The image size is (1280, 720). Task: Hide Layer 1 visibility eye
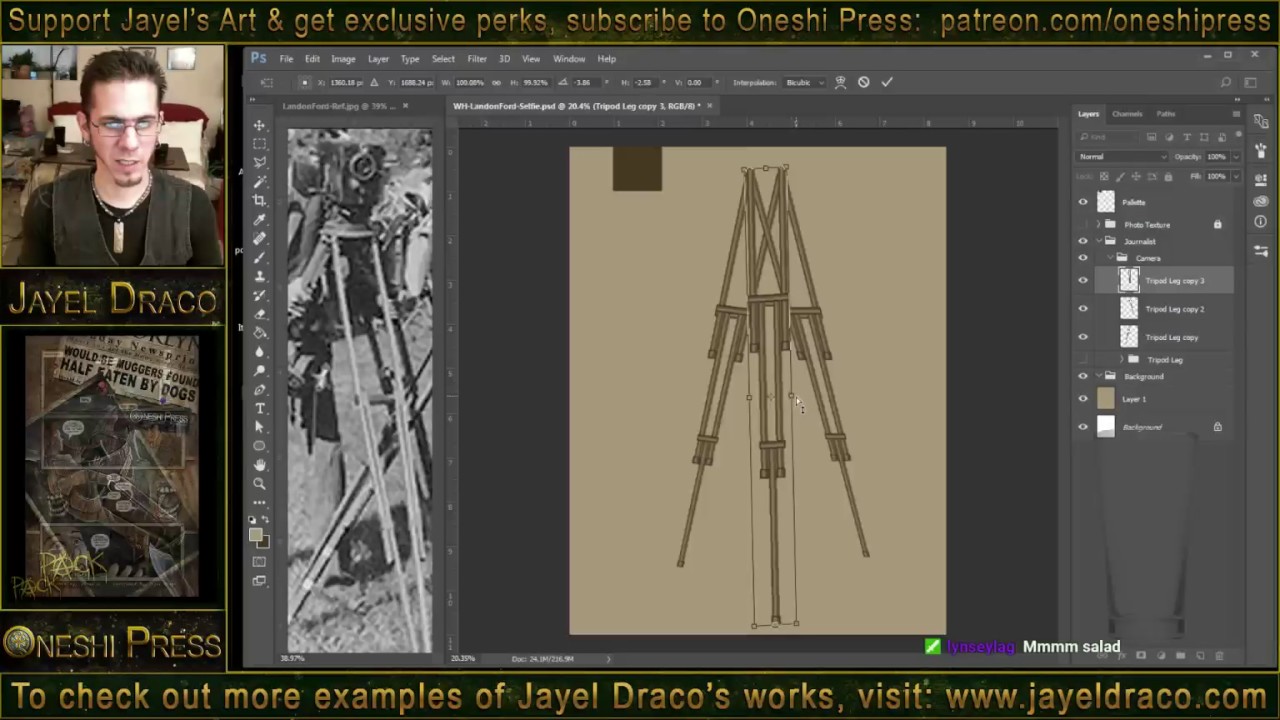[1082, 399]
